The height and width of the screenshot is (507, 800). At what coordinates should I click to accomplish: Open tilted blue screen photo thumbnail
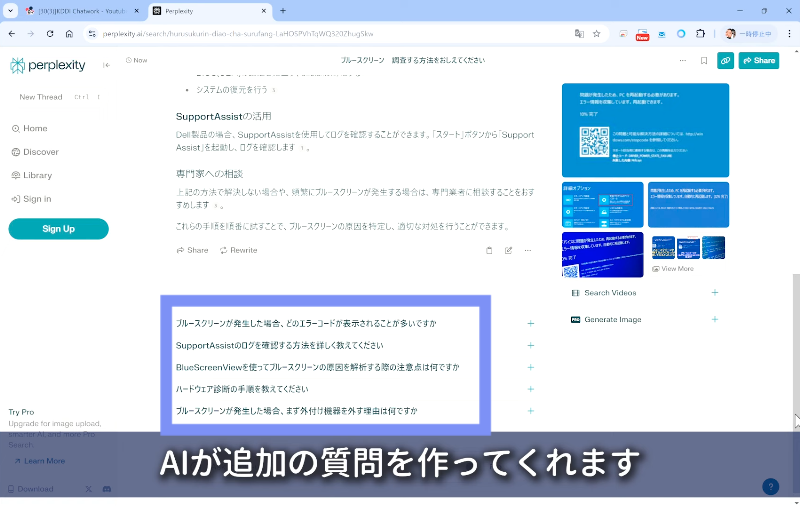(x=603, y=255)
